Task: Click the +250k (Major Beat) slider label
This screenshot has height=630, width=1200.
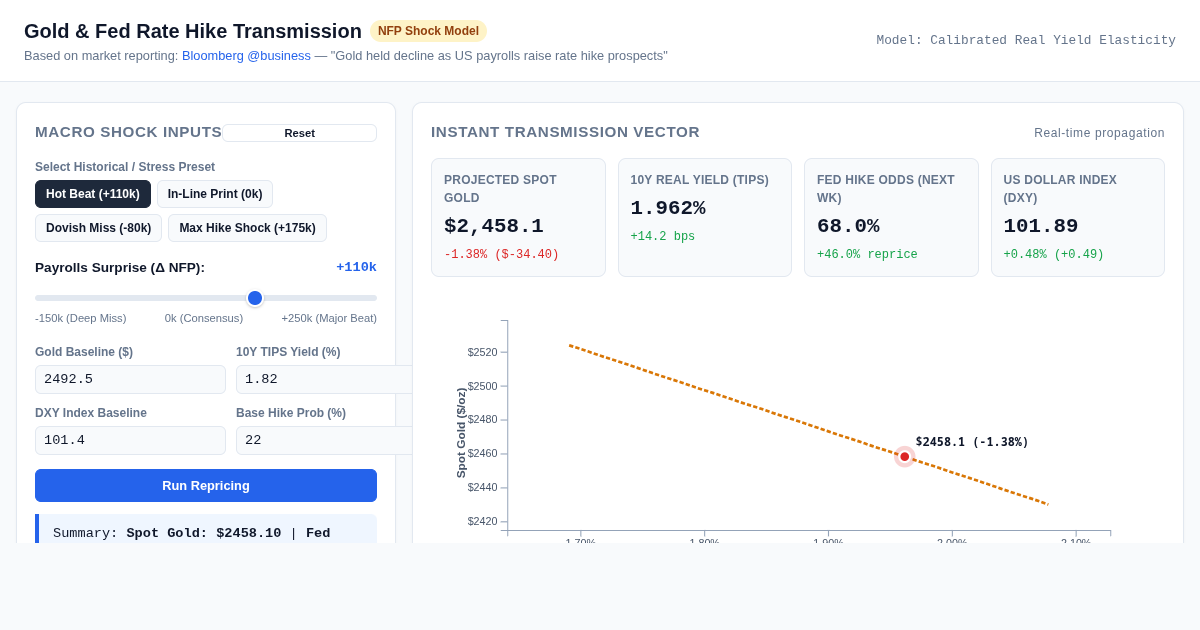Action: 329,318
